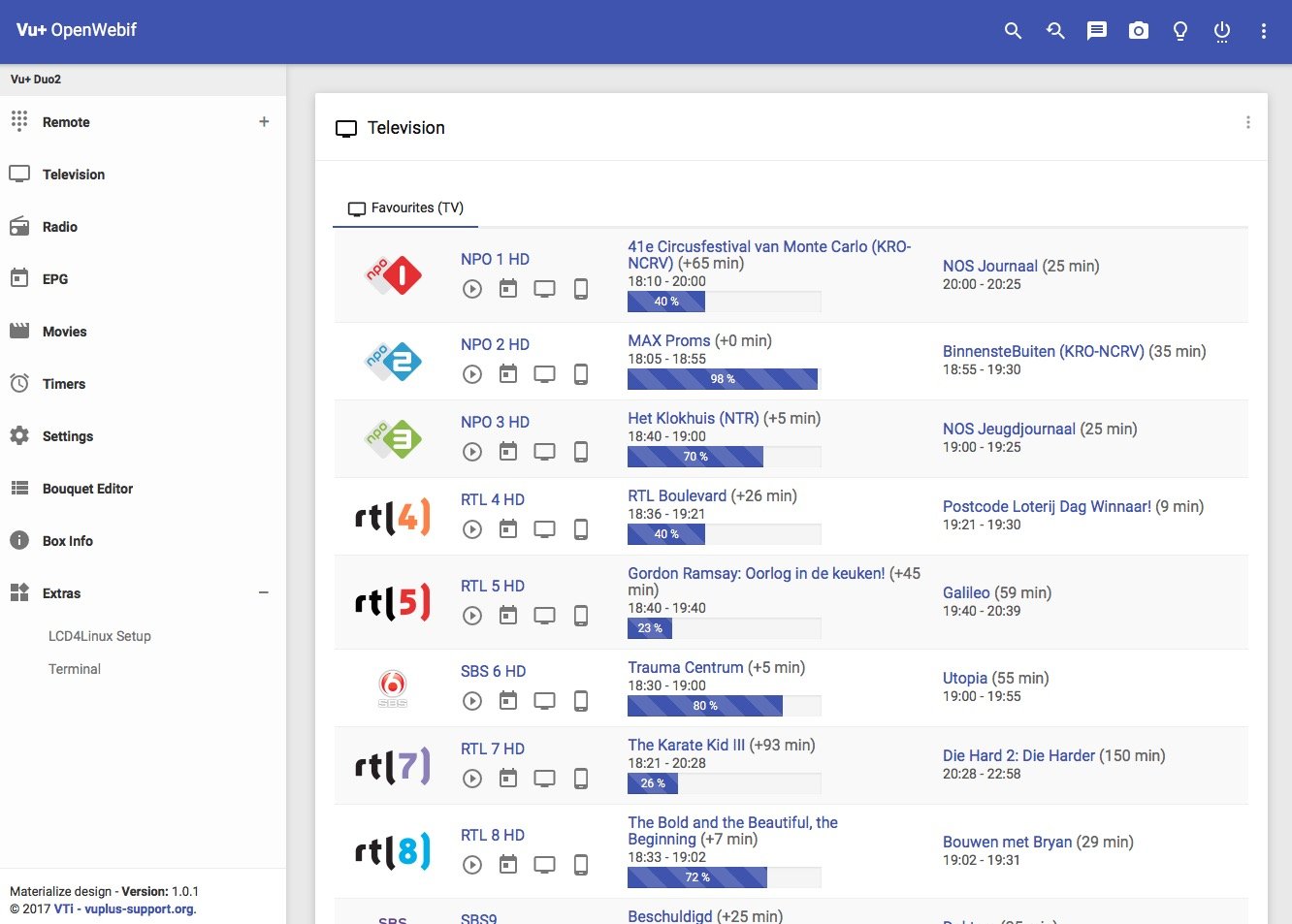The height and width of the screenshot is (924, 1292).
Task: Play RTL 4 HD via its play icon
Action: (472, 528)
